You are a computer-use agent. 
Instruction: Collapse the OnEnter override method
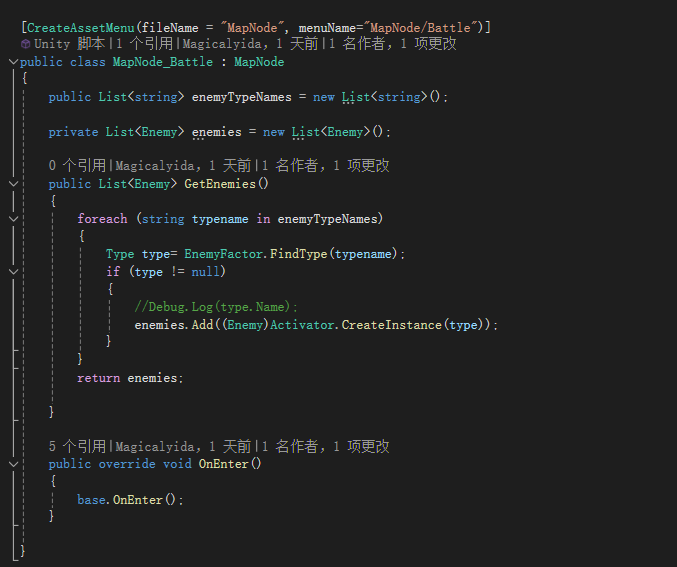13,464
